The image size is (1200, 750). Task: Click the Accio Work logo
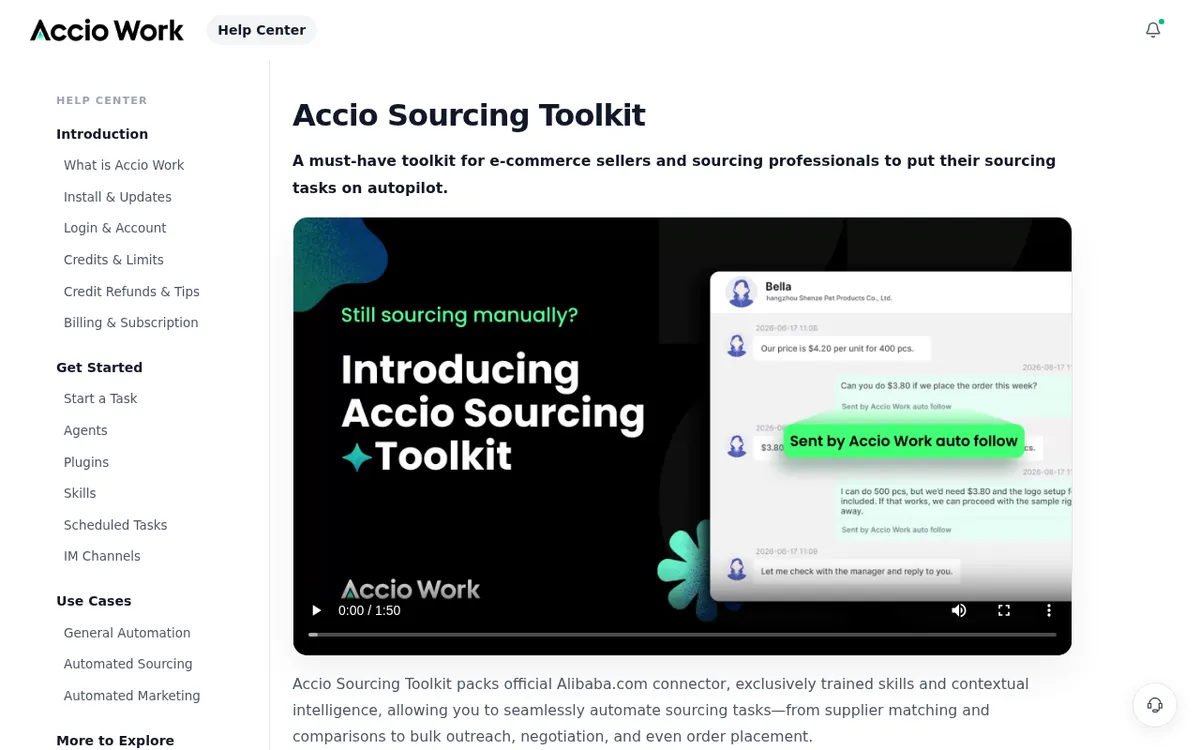[107, 30]
